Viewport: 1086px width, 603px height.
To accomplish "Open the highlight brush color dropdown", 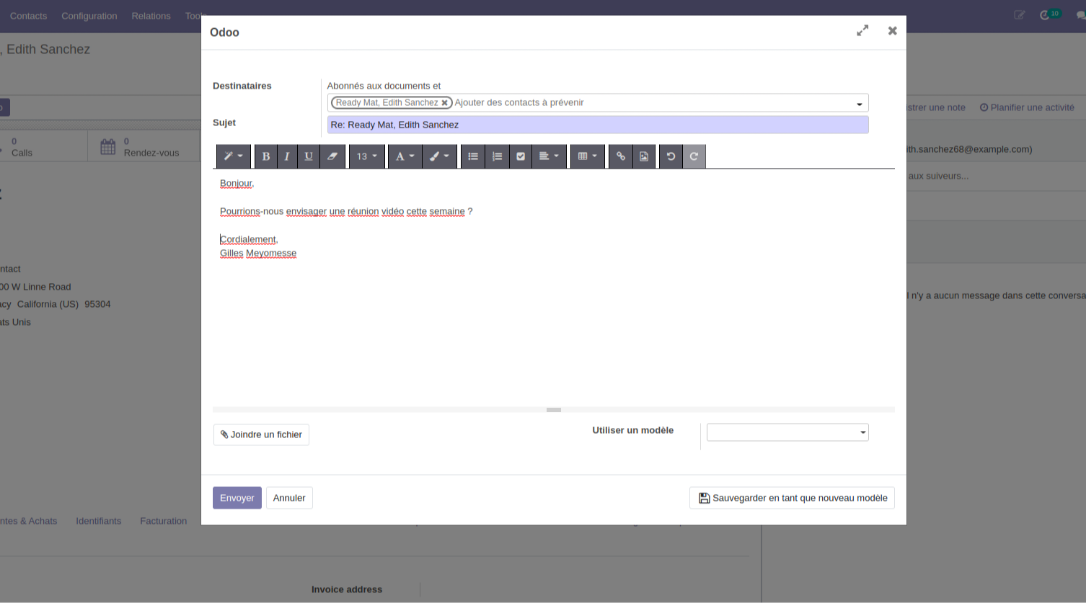I will [439, 156].
